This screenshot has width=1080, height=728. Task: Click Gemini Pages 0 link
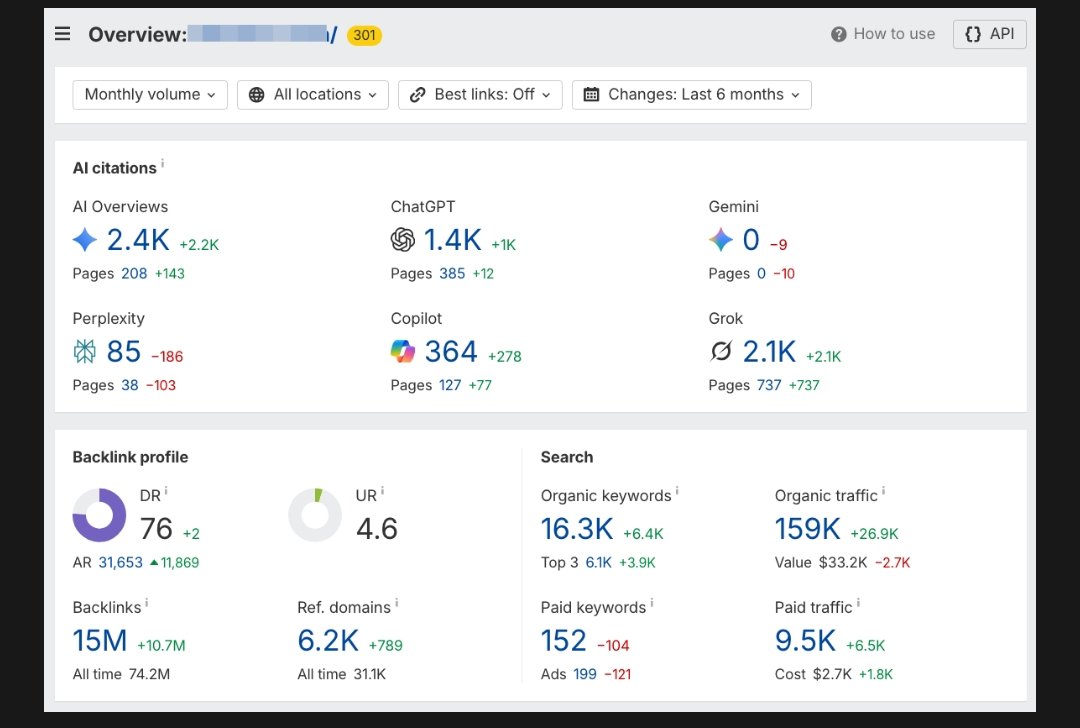[761, 273]
